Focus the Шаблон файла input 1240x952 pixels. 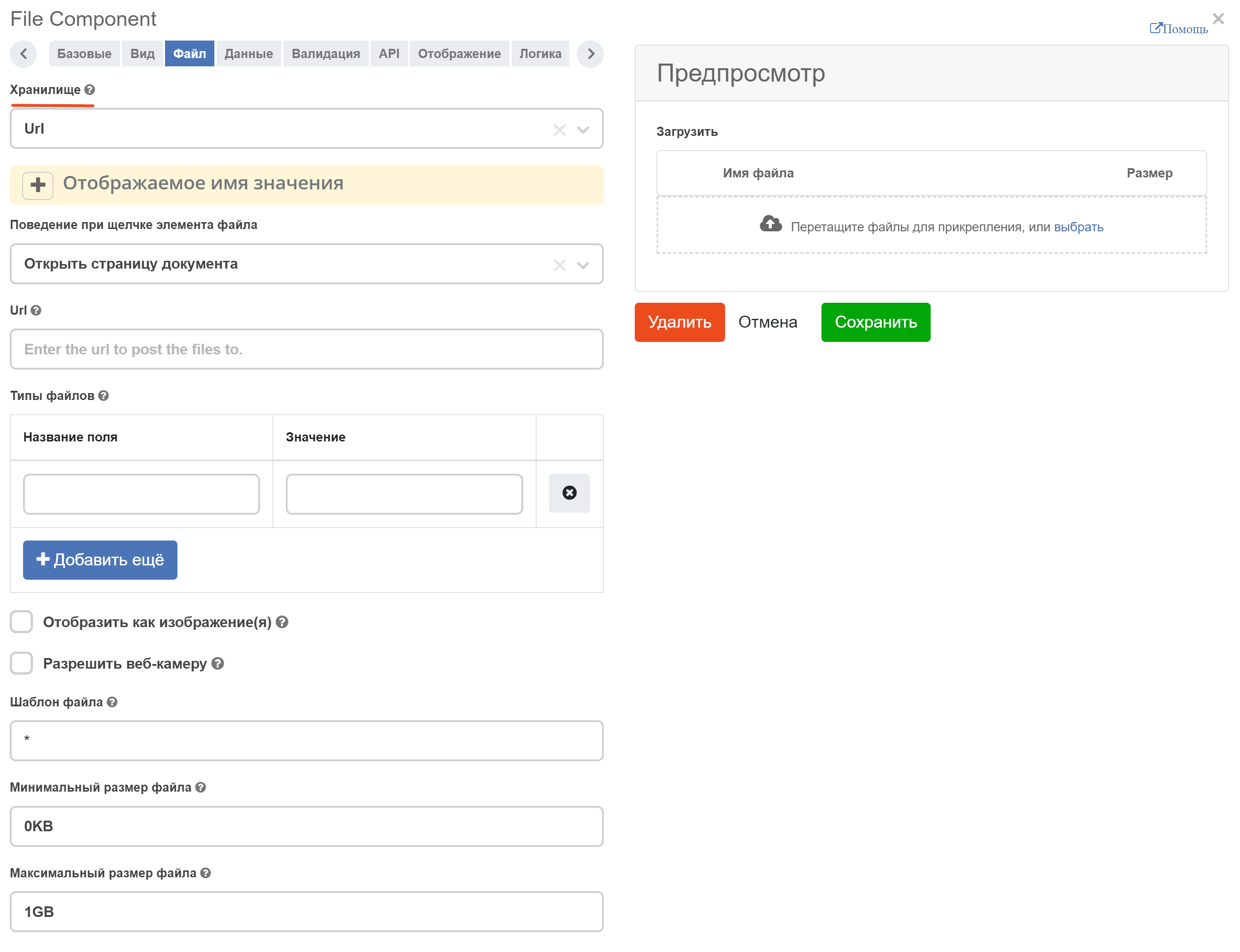point(307,740)
